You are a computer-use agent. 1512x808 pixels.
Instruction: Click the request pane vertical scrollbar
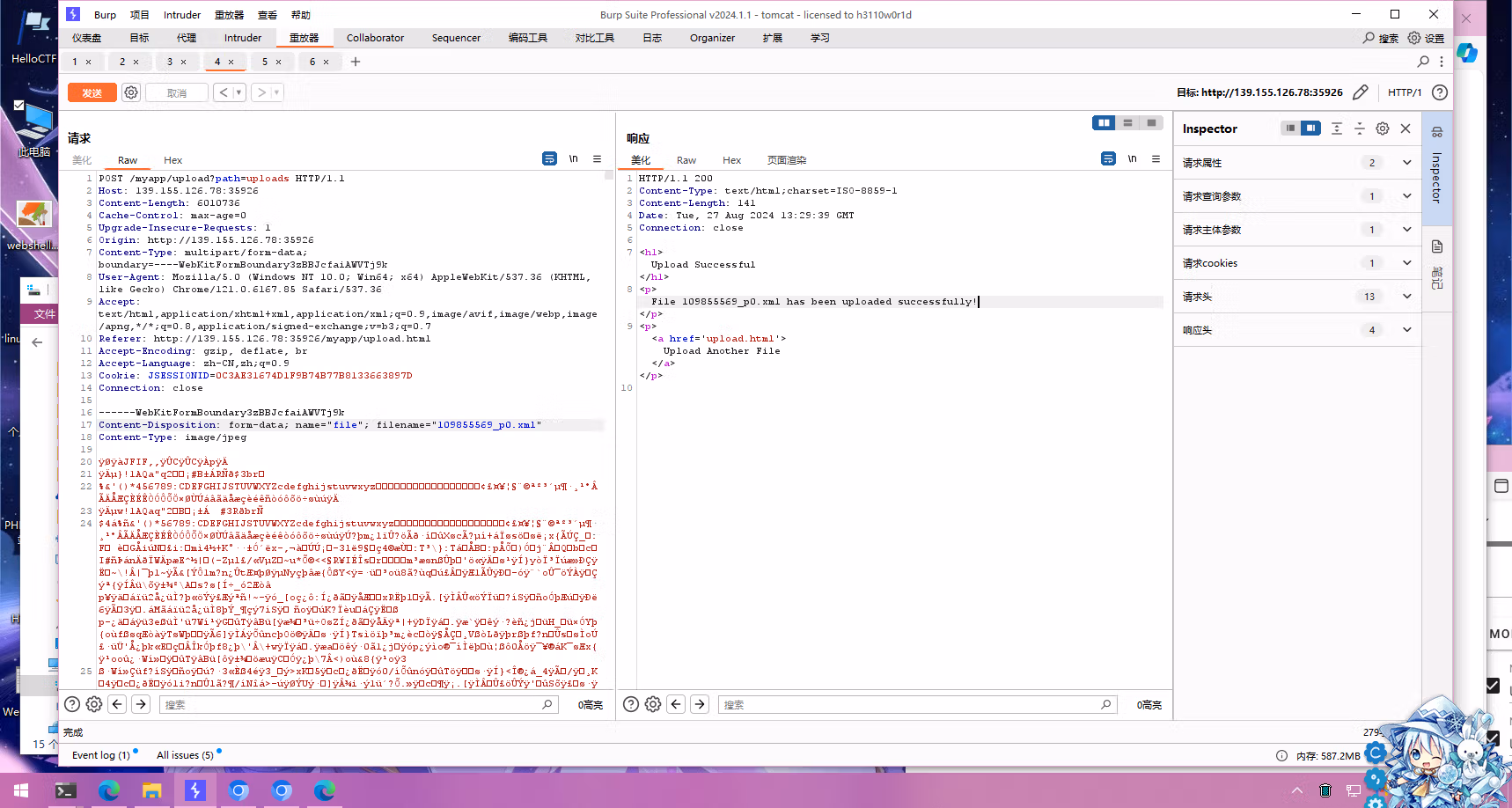[x=609, y=430]
